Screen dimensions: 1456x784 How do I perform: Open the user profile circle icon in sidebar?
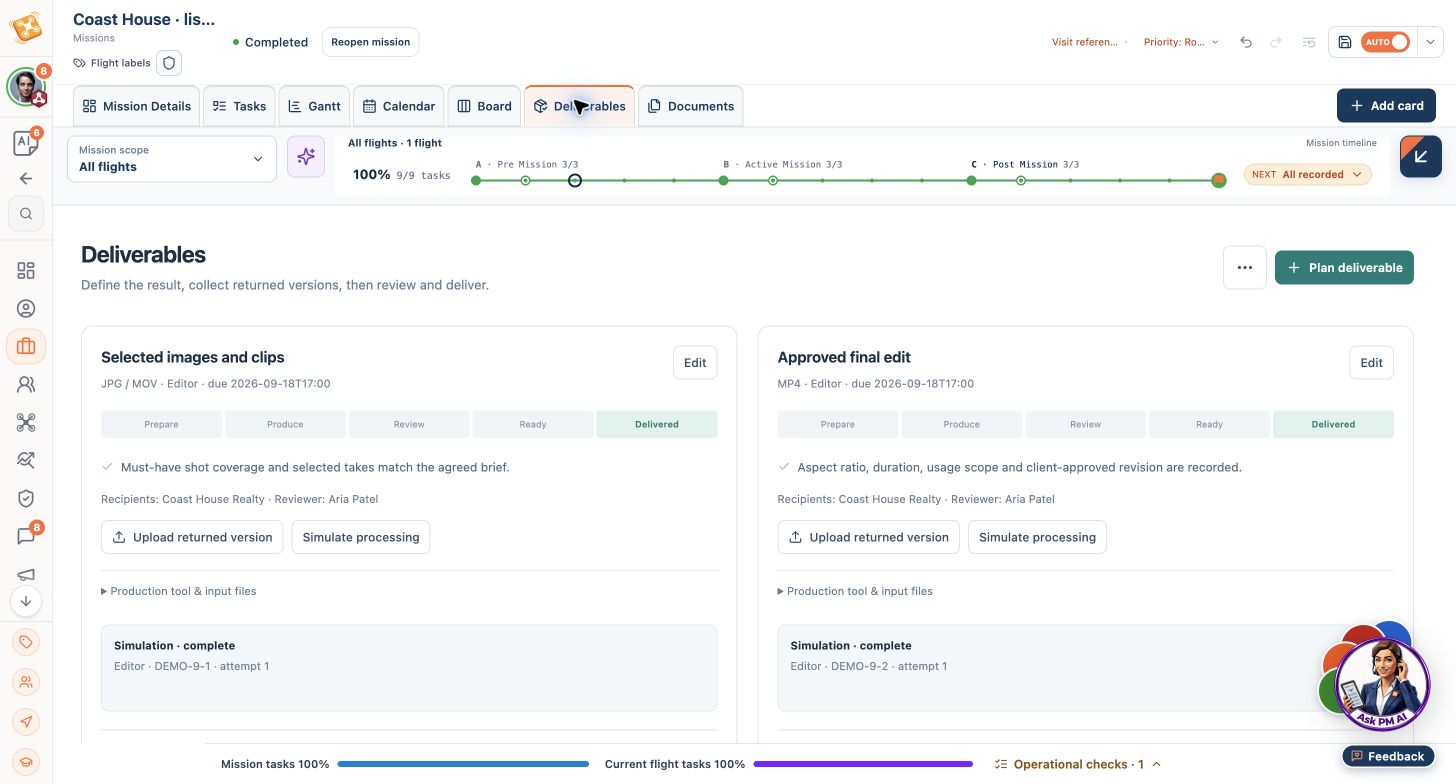[26, 309]
